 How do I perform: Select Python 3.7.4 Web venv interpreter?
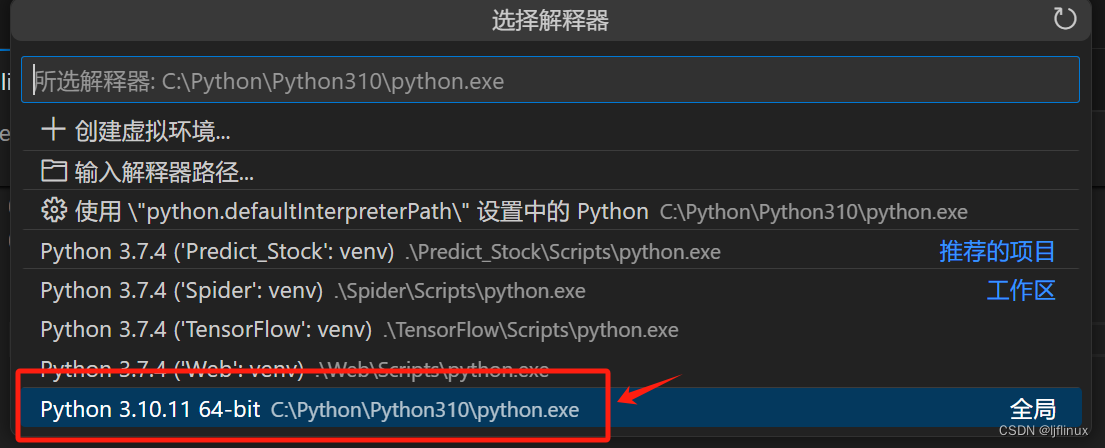550,368
